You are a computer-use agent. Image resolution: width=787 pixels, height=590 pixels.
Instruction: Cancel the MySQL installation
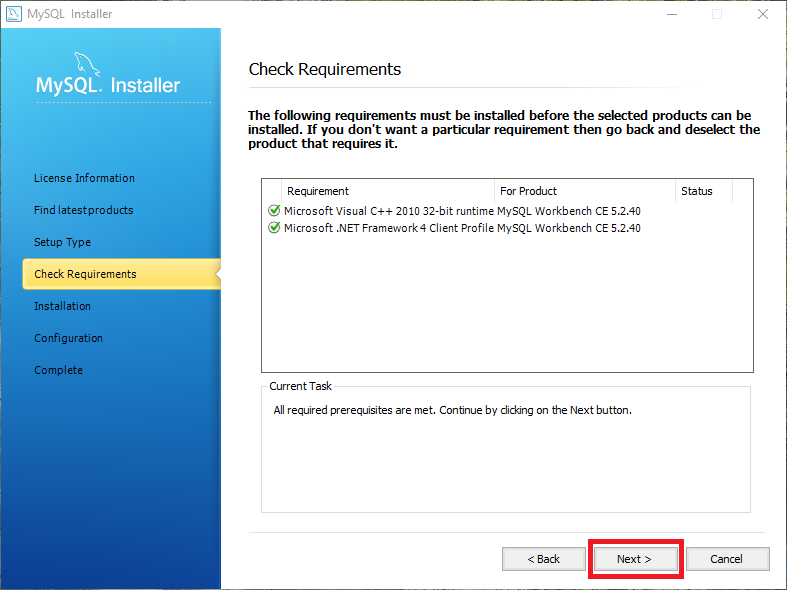727,559
